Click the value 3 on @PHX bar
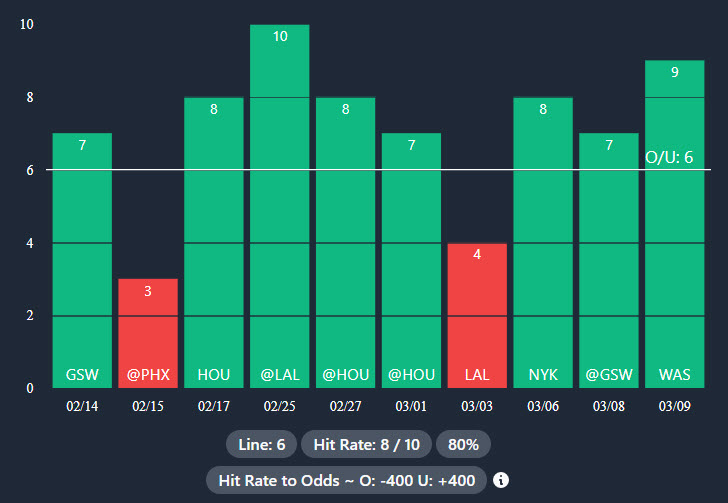This screenshot has width=728, height=503. (x=148, y=291)
